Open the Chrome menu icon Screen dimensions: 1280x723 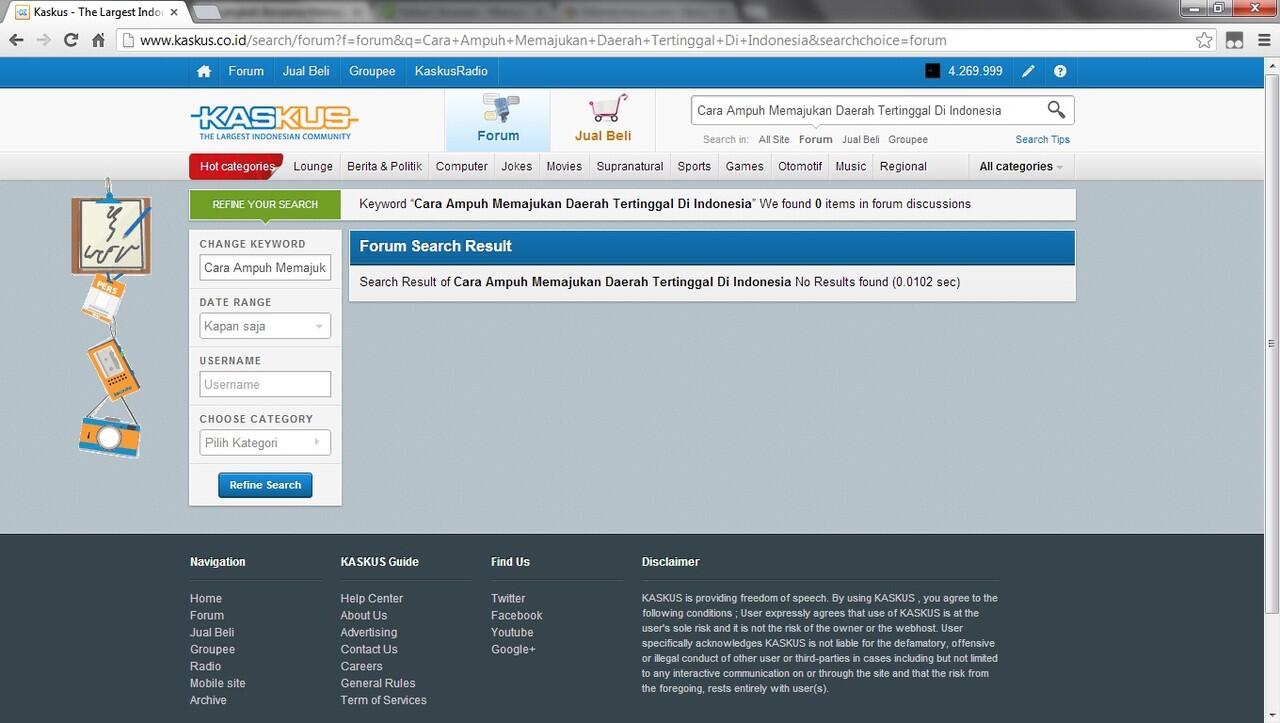click(x=1262, y=40)
